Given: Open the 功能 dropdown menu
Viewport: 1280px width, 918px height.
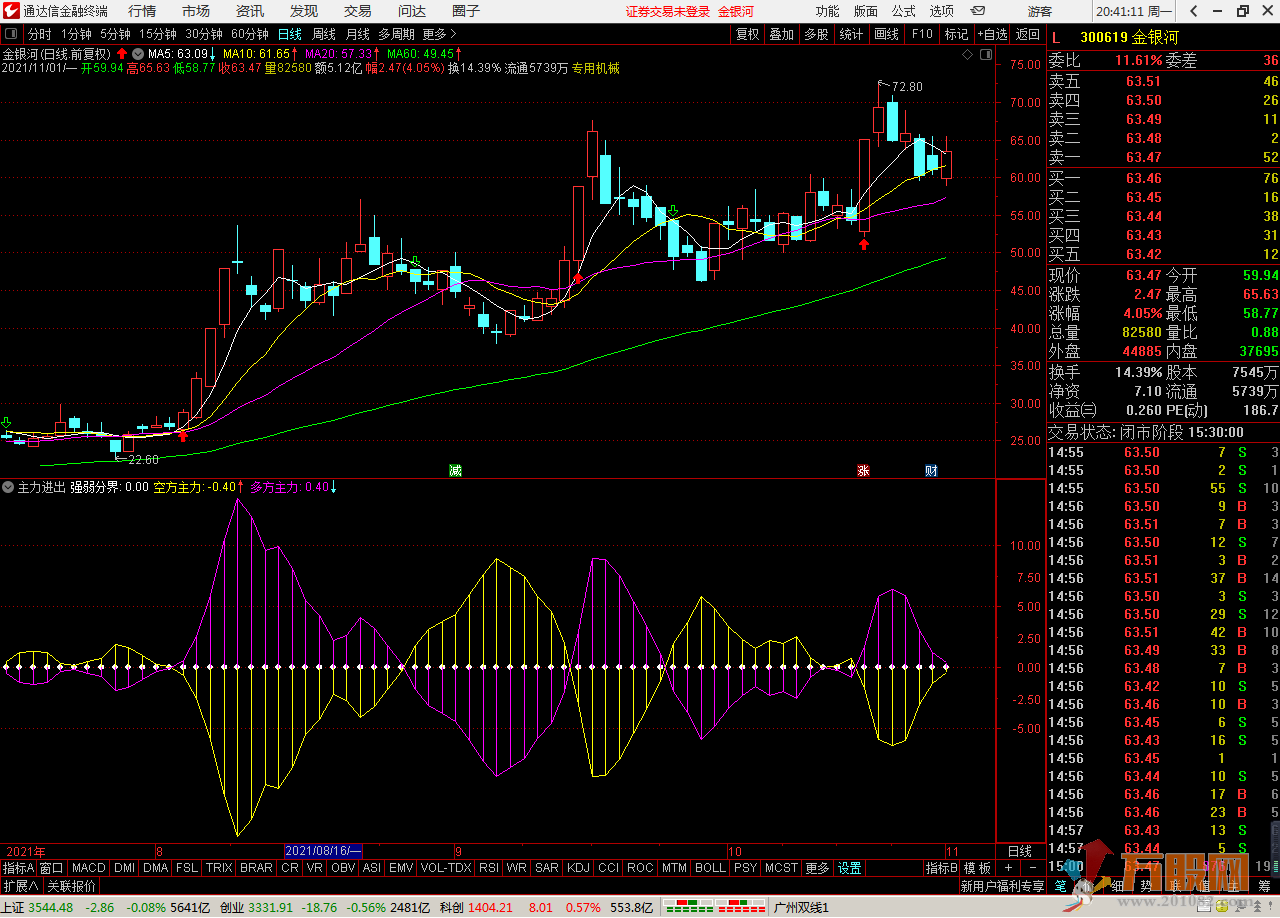Looking at the screenshot, I should (827, 11).
